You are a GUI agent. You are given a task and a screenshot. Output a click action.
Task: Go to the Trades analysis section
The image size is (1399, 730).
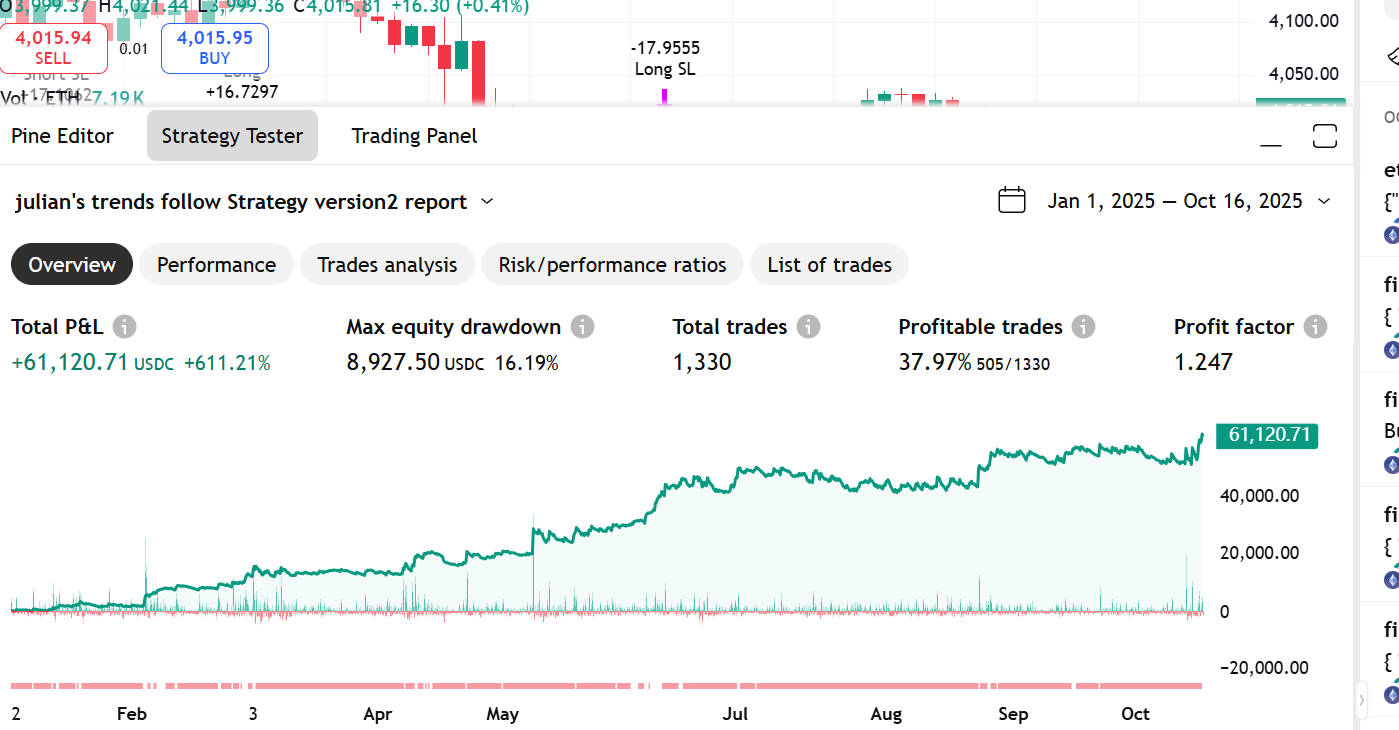pos(387,265)
